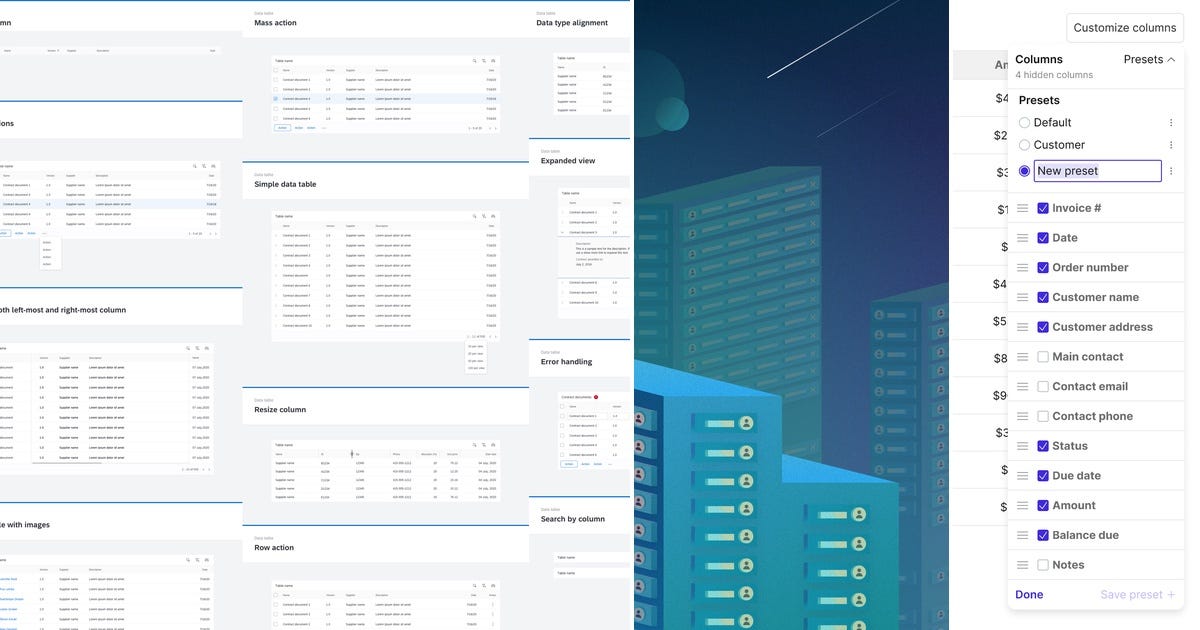Viewport: 1200px width, 630px height.
Task: Click the Date row drag handle
Action: [x=1022, y=238]
